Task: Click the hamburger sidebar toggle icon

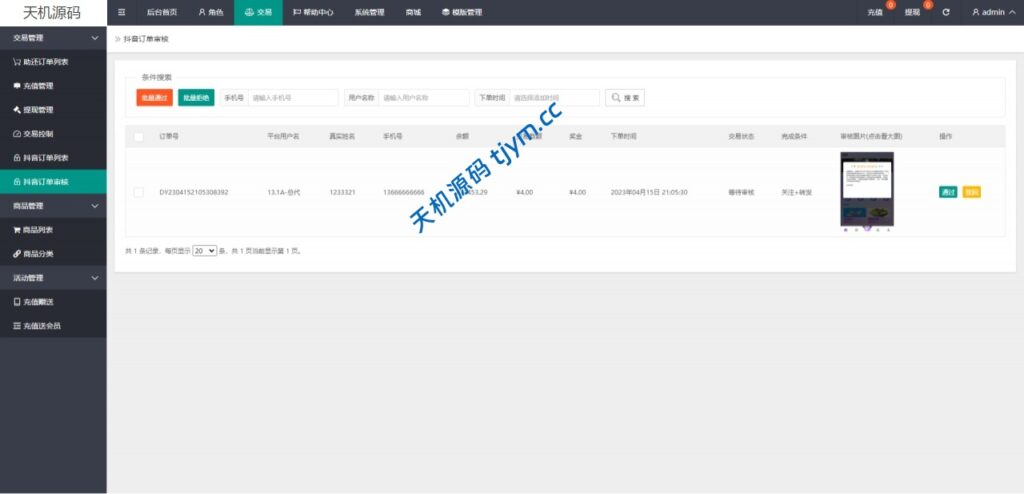Action: [122, 12]
